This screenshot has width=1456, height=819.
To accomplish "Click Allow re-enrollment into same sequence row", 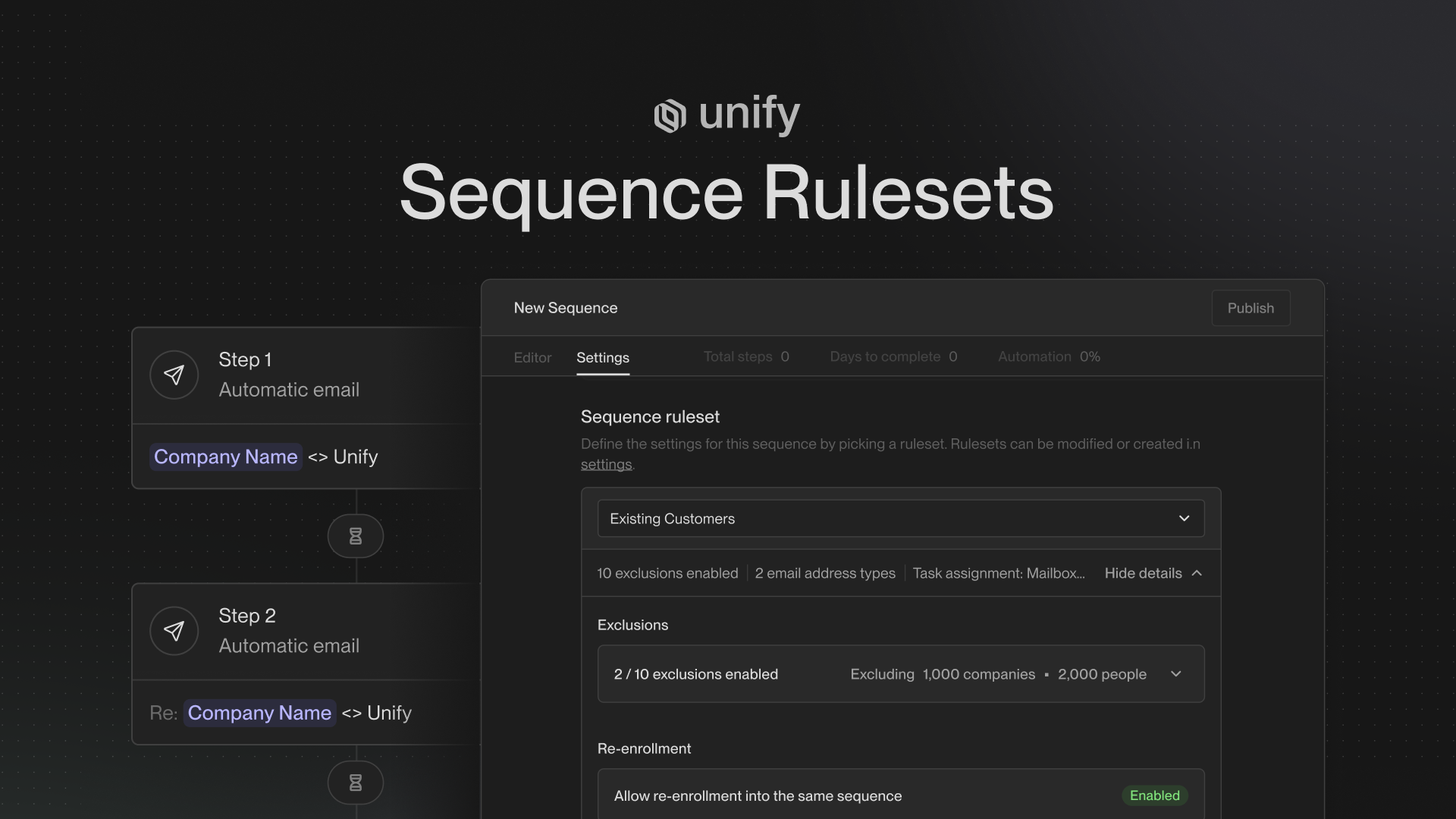I will click(x=758, y=795).
